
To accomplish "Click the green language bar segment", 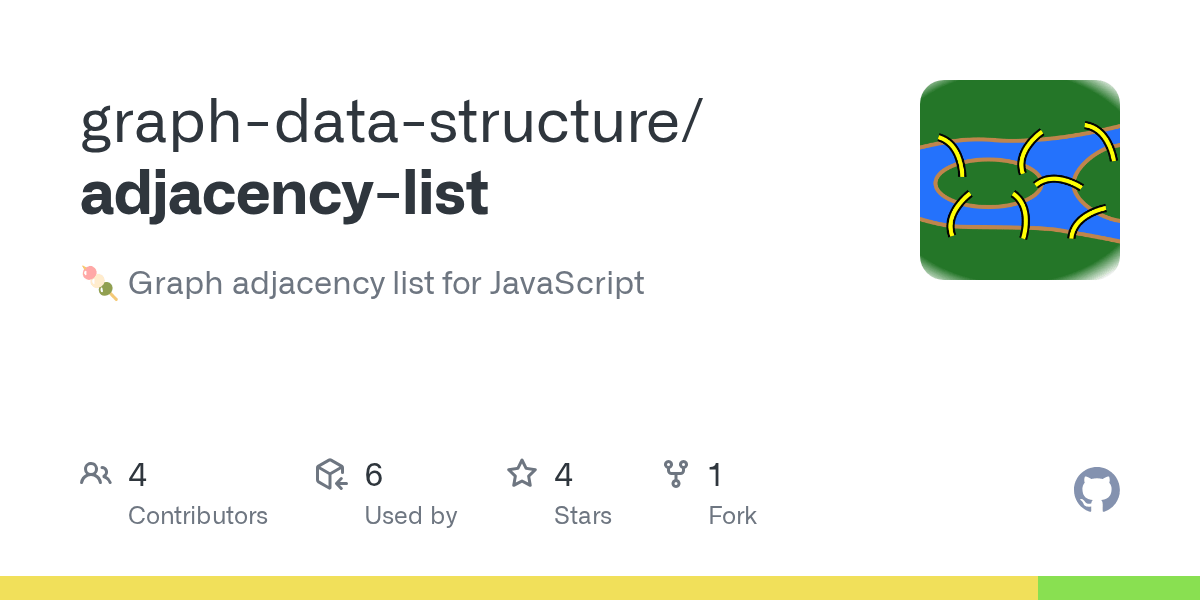I will pyautogui.click(x=1118, y=588).
